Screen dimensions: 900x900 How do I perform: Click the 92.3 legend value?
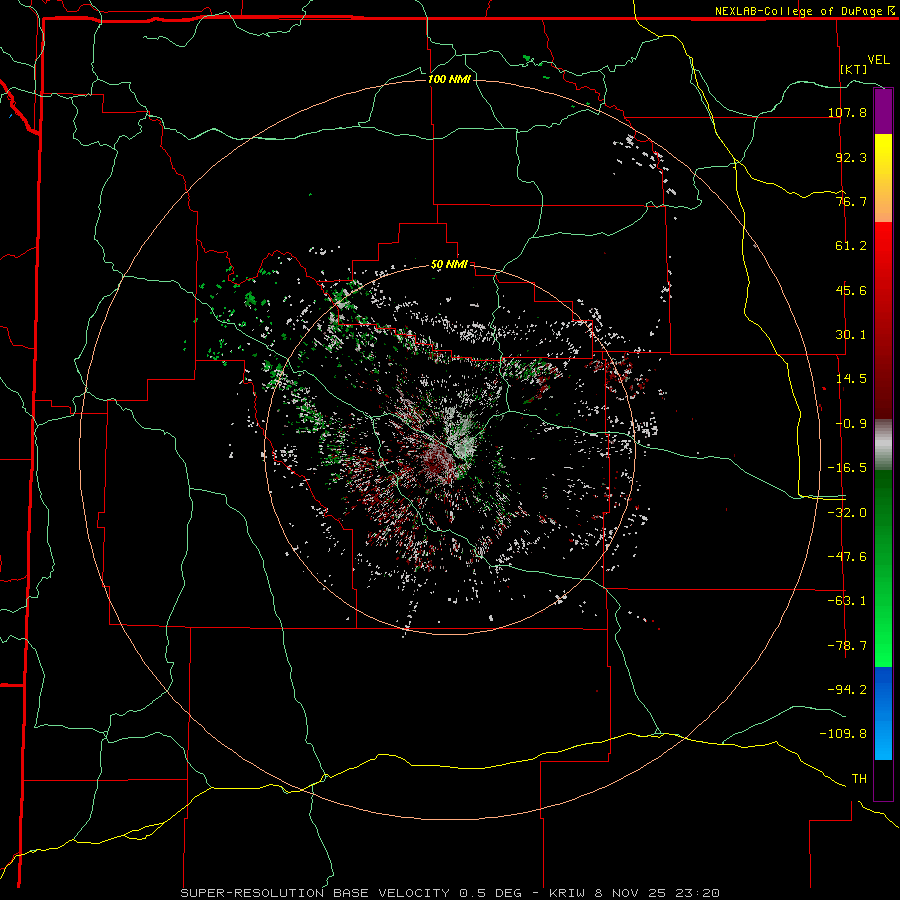pyautogui.click(x=851, y=157)
